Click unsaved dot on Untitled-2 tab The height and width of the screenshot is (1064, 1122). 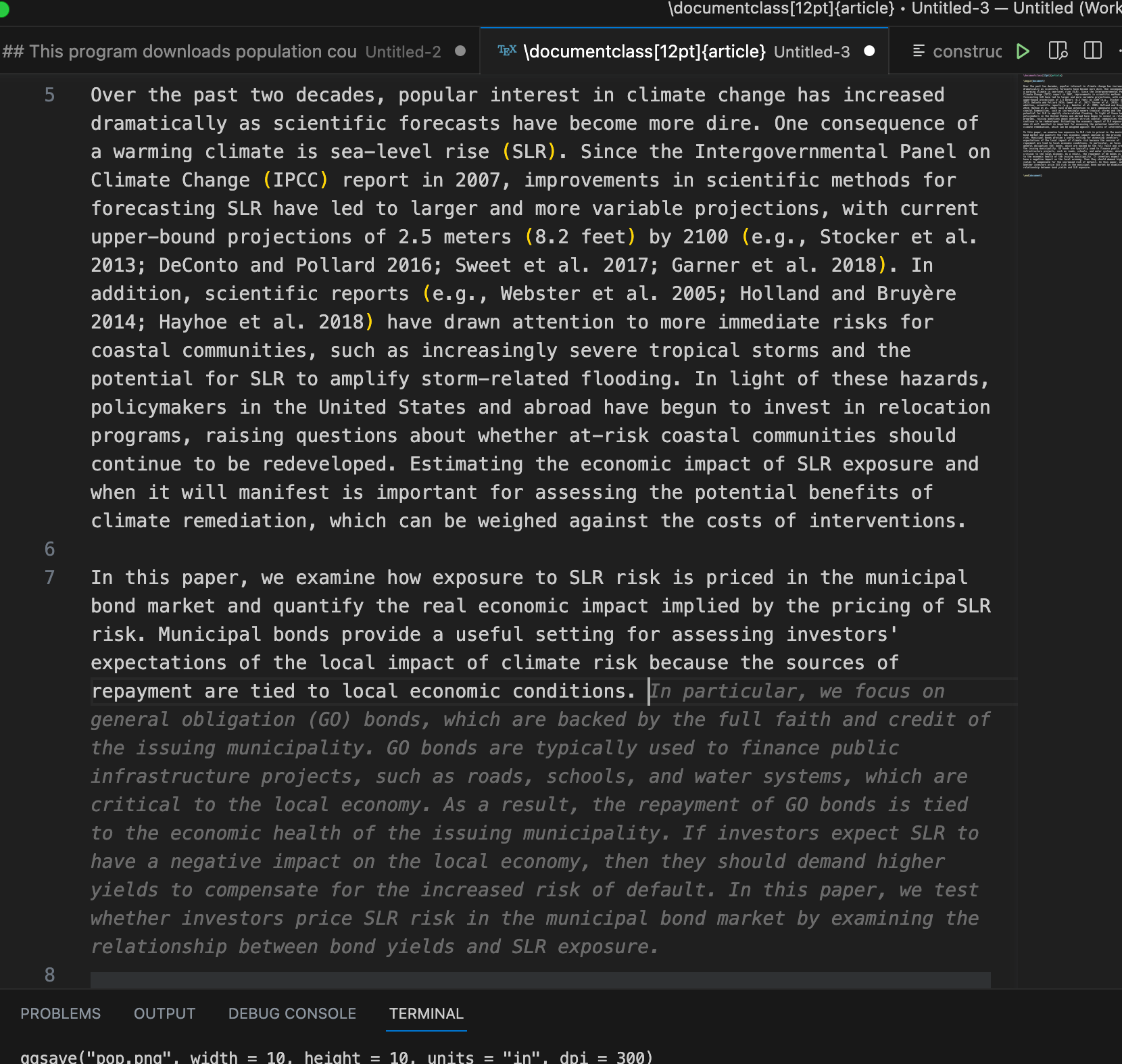pos(460,51)
